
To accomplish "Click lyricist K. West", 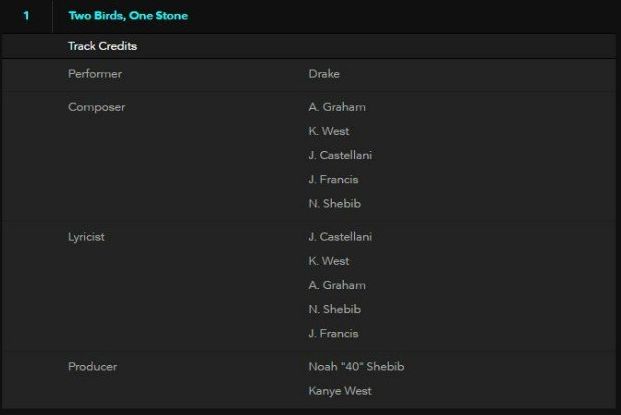I will pos(329,261).
